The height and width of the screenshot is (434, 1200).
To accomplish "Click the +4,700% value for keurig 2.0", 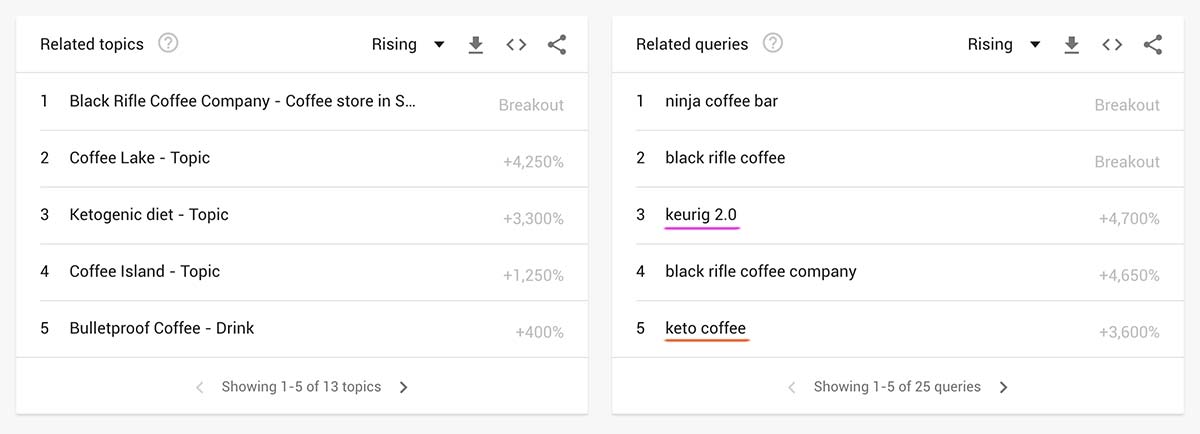I will tap(1129, 219).
